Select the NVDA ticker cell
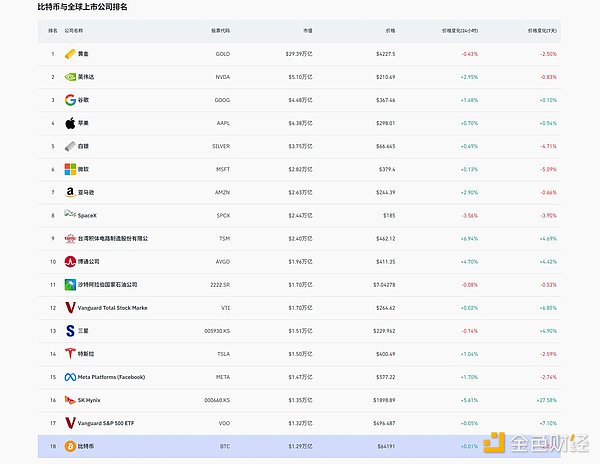 223,77
